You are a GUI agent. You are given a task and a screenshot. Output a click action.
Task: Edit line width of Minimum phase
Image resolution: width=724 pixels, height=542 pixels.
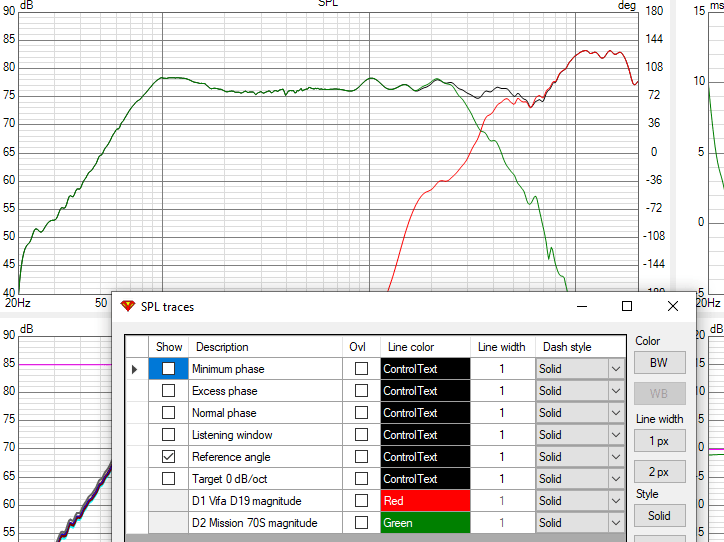pos(503,369)
